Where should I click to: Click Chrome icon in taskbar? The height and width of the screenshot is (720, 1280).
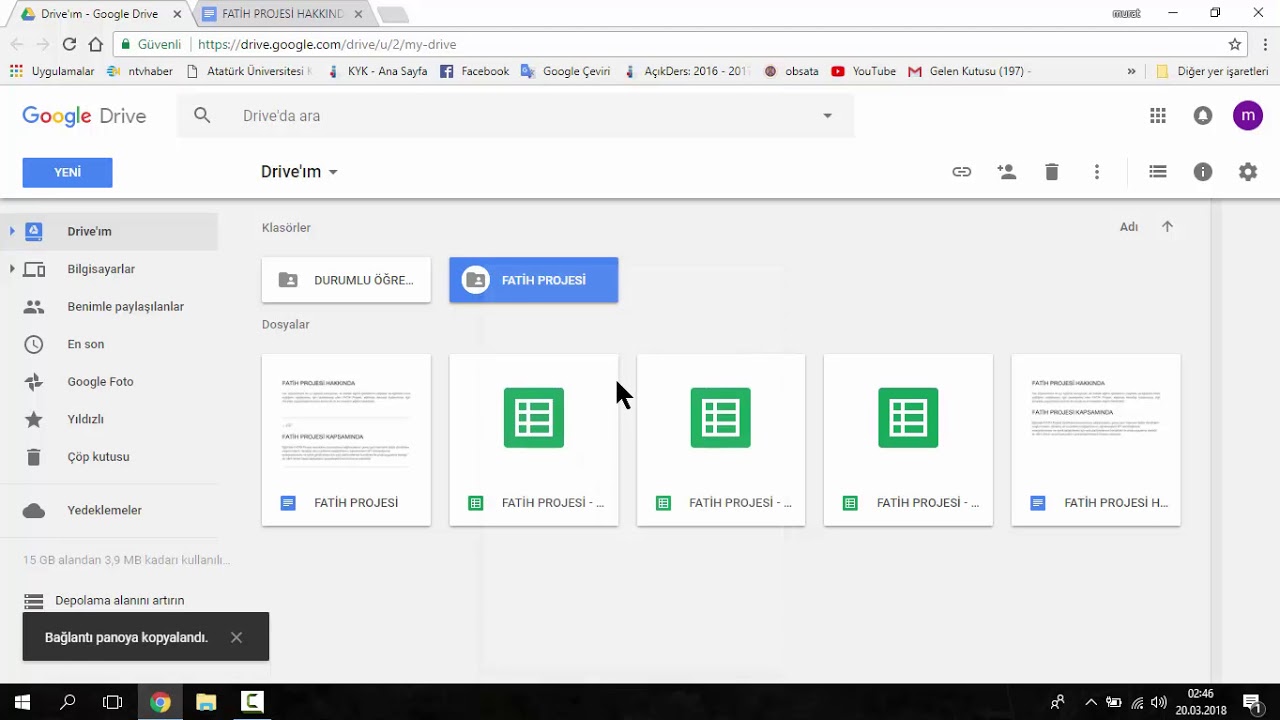click(x=160, y=702)
